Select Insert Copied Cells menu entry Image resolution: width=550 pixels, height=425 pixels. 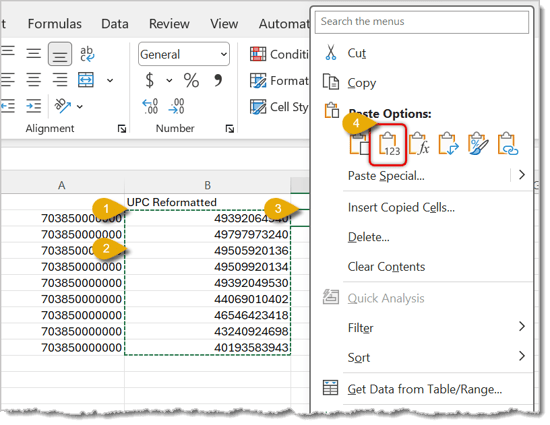[x=401, y=207]
